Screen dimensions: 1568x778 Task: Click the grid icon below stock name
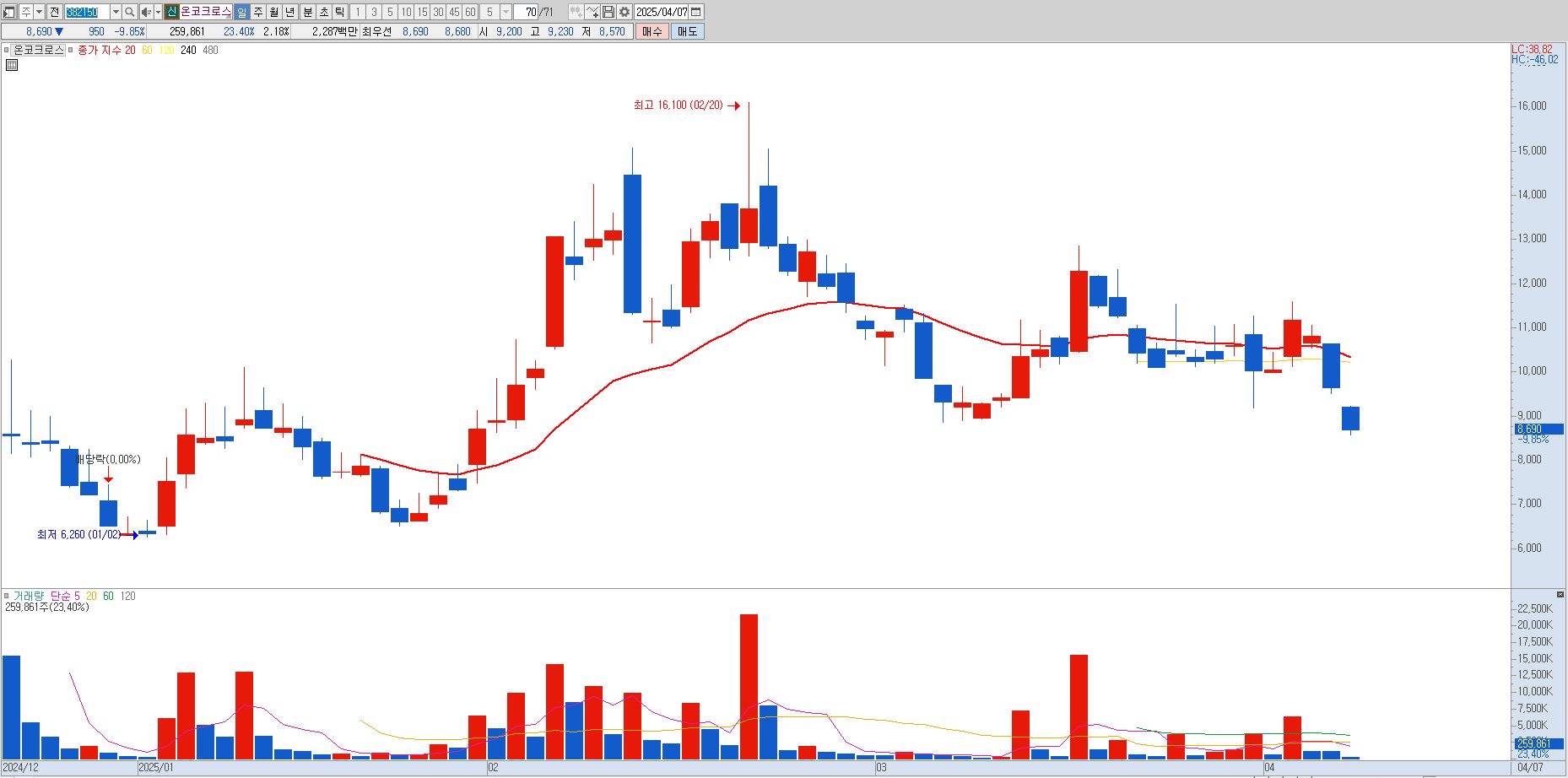(x=12, y=65)
